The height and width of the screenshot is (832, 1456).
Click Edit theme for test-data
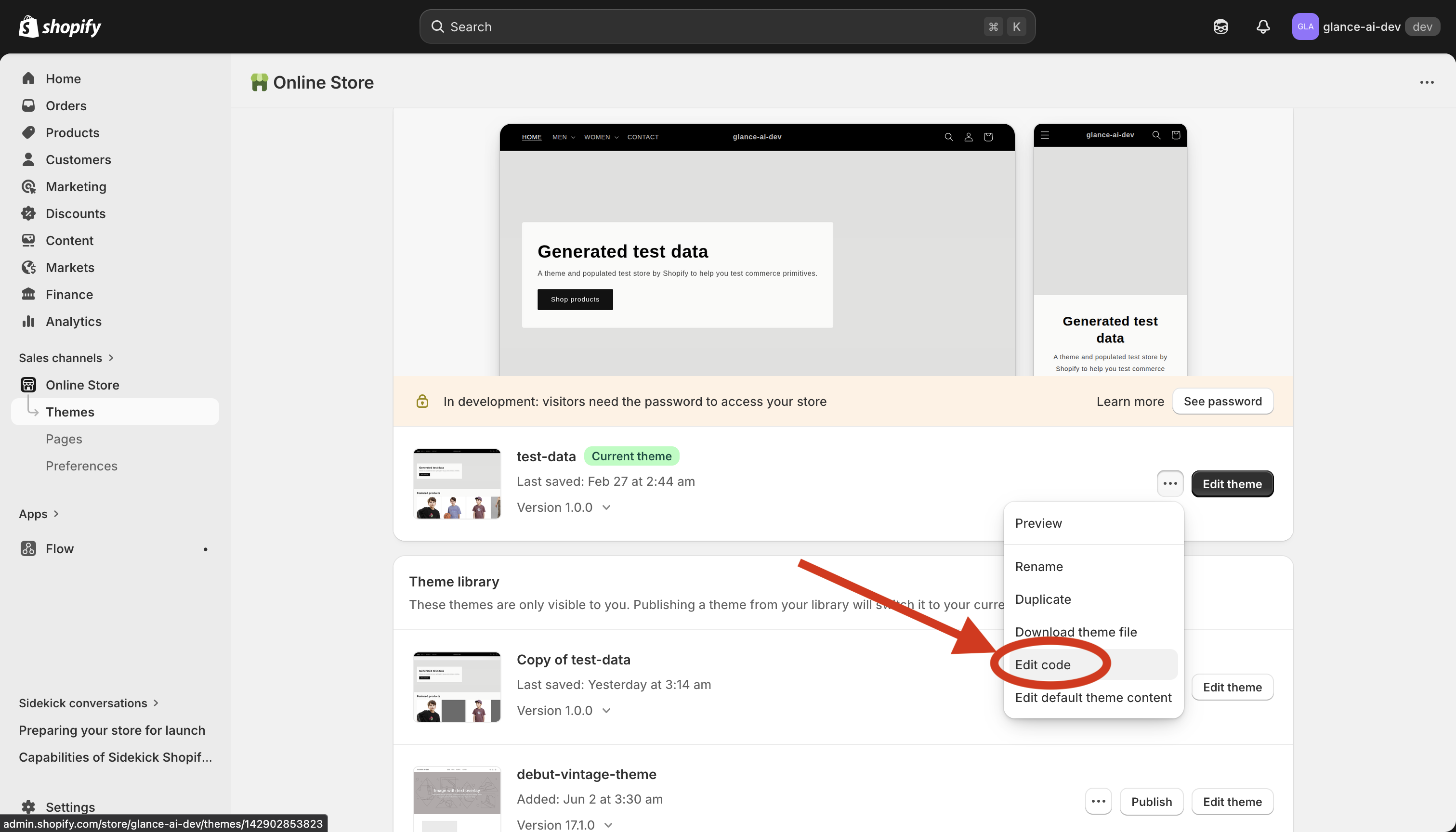[x=1232, y=483]
